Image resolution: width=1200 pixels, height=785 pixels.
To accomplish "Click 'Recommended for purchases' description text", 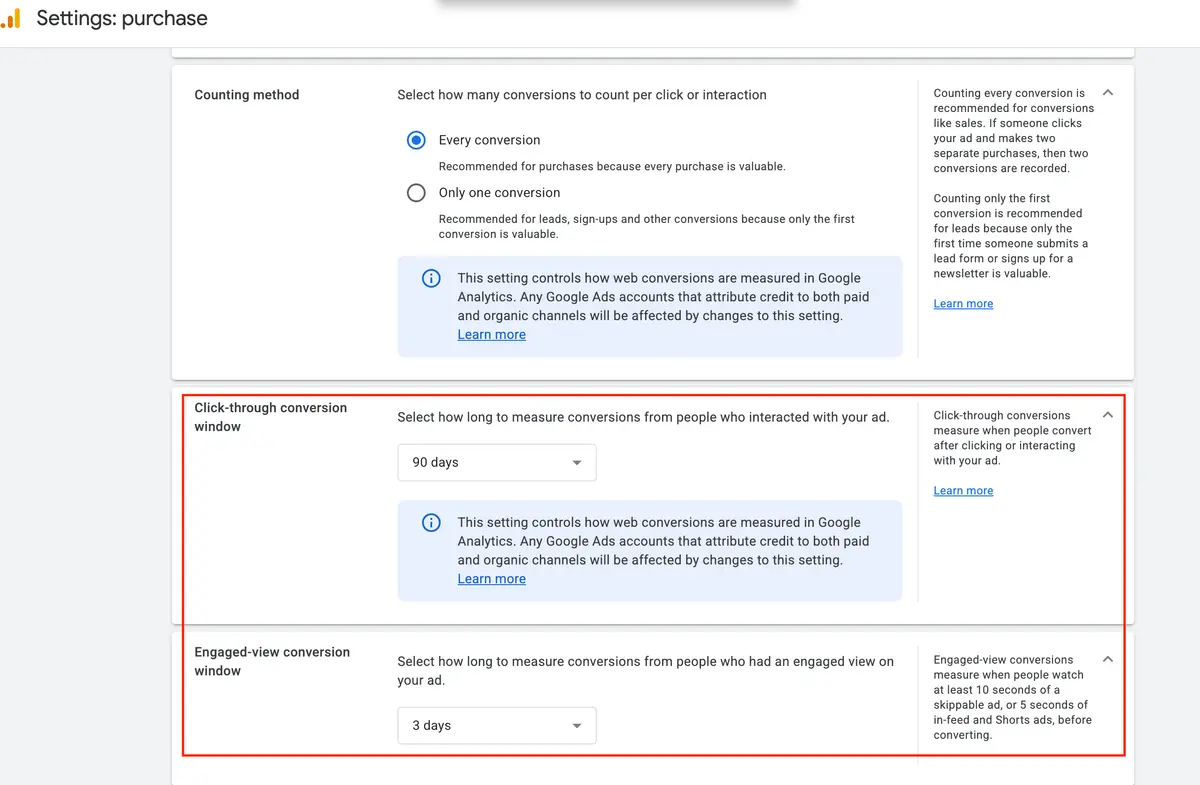I will point(612,167).
